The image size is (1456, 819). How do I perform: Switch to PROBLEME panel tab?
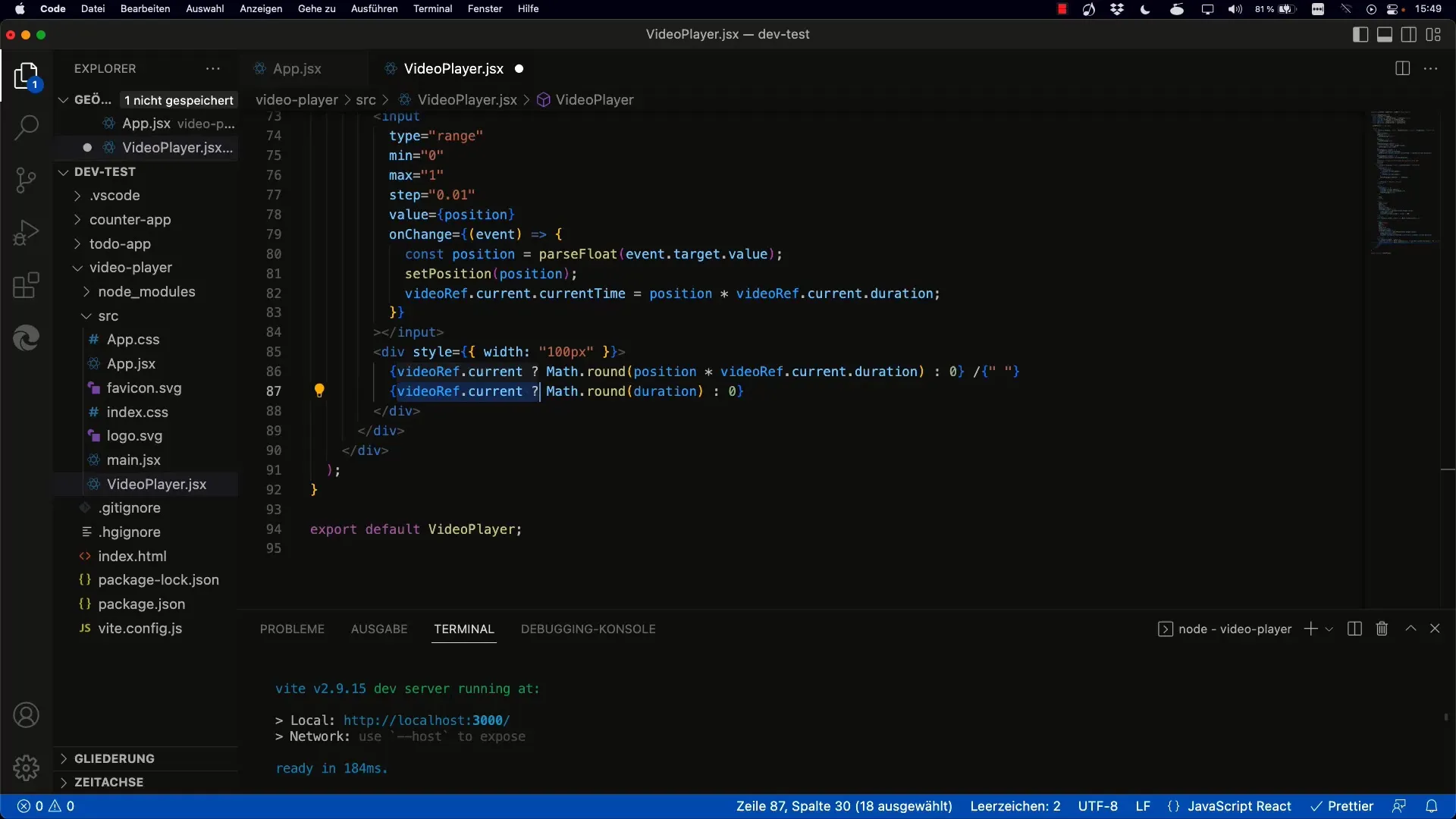pos(292,629)
